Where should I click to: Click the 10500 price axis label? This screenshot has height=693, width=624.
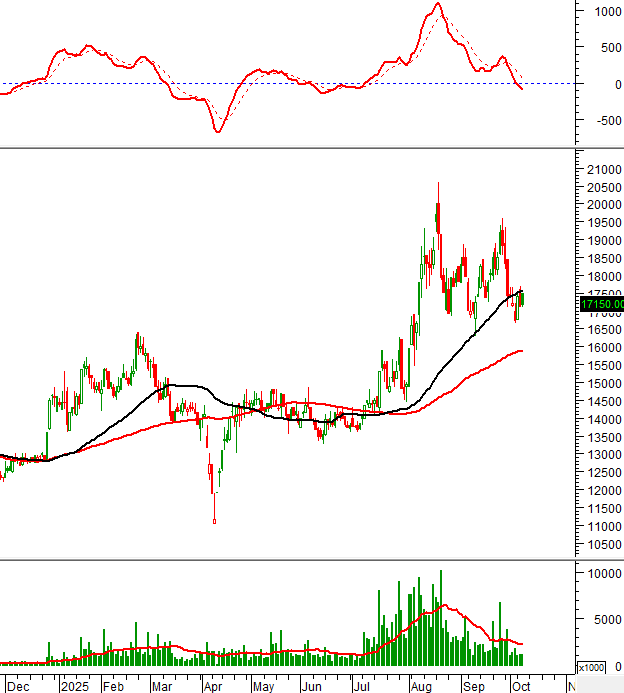(603, 545)
